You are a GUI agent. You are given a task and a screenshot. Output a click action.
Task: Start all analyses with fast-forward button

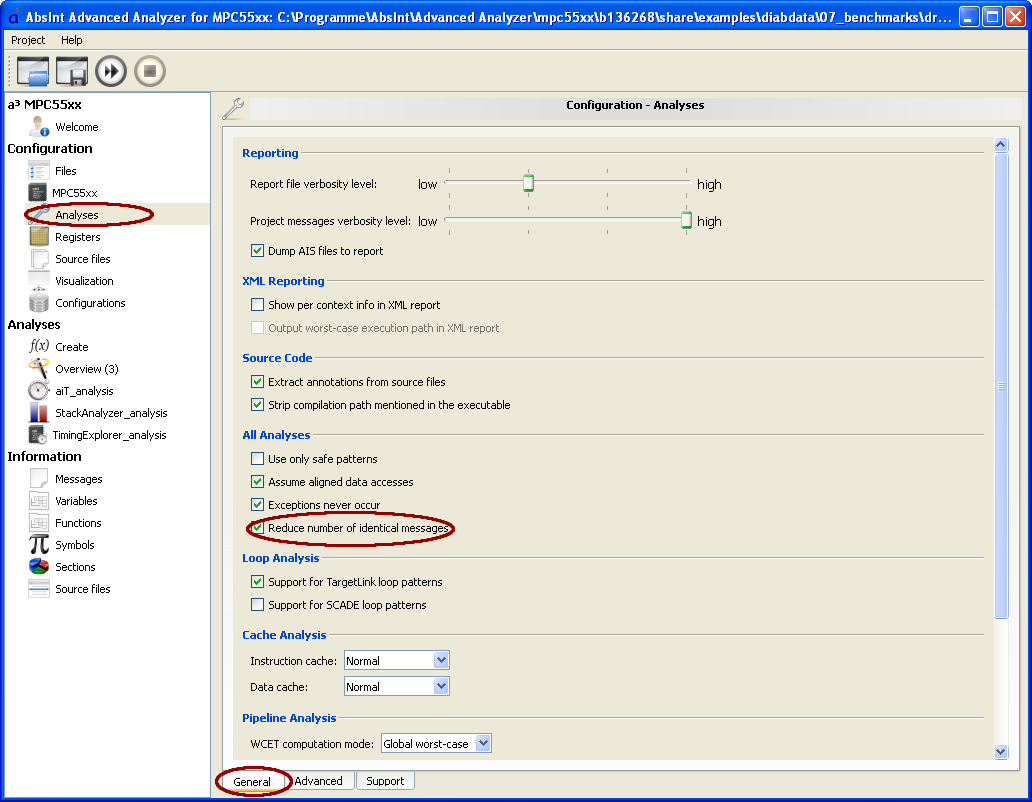tap(111, 71)
